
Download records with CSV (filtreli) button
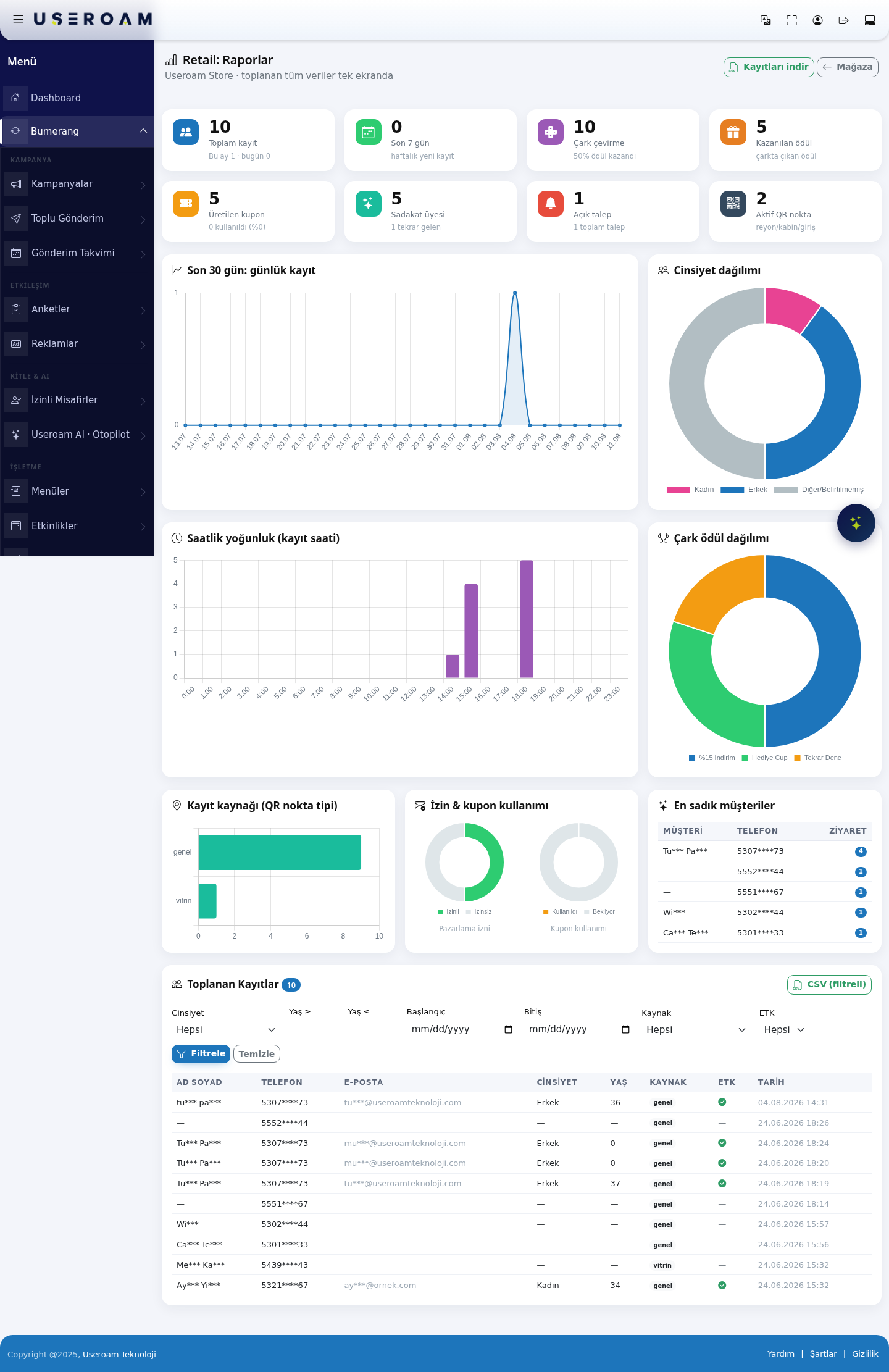pos(829,985)
